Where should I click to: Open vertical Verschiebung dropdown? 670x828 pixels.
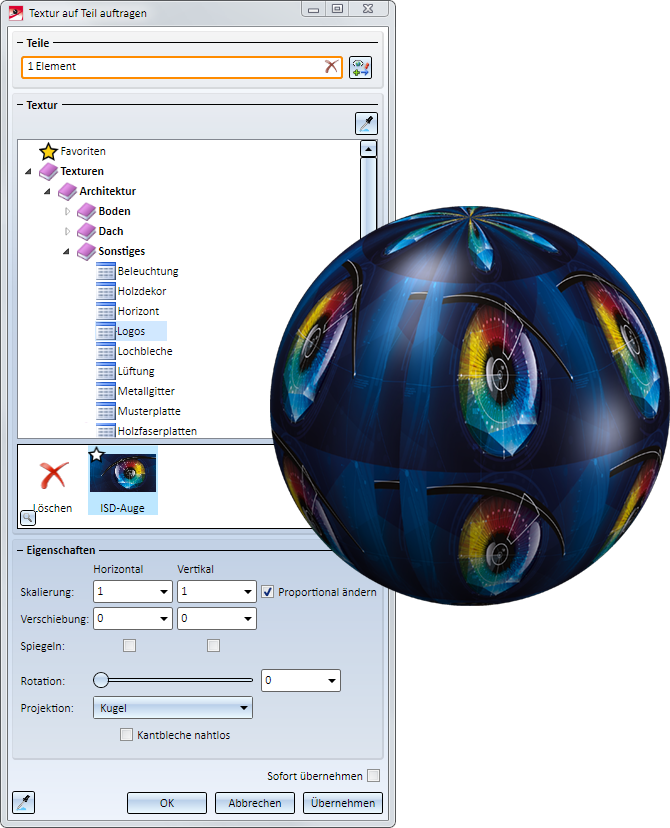click(248, 619)
